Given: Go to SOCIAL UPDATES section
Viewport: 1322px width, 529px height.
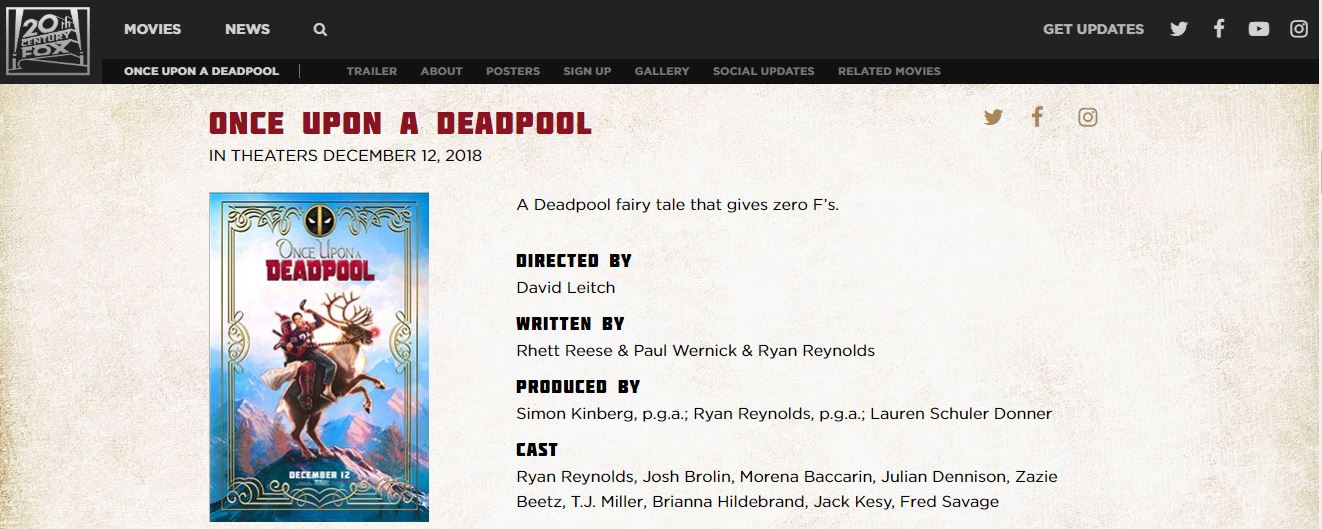Looking at the screenshot, I should [x=763, y=71].
